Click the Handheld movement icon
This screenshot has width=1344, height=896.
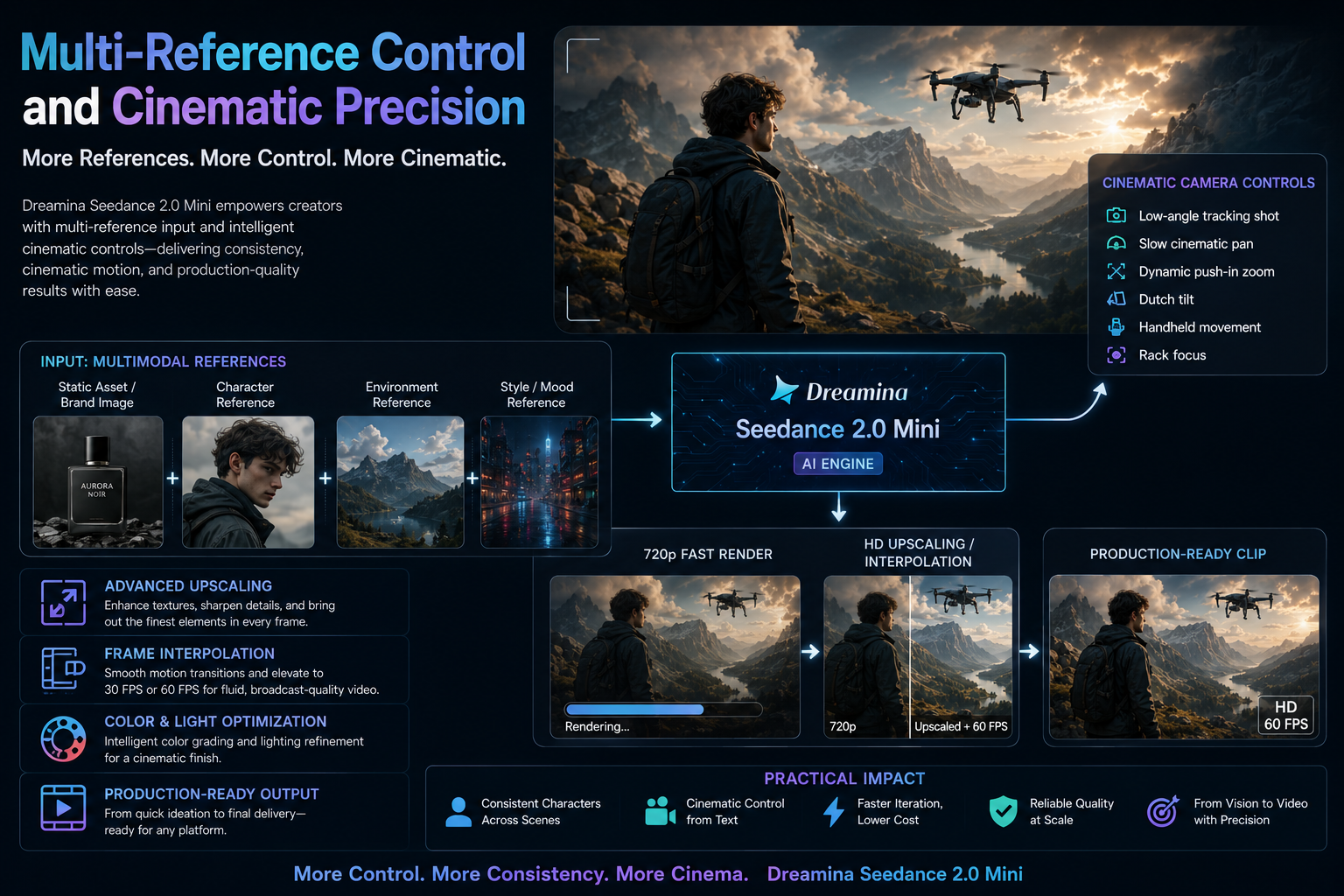[x=1116, y=327]
